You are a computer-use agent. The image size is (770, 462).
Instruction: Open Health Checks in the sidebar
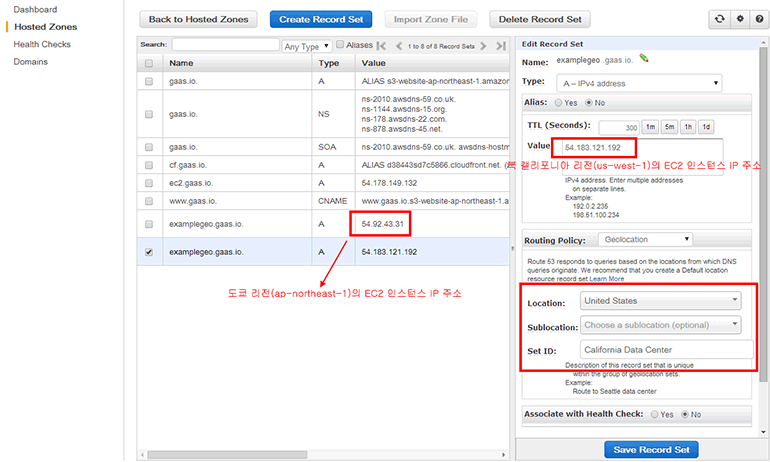[42, 45]
